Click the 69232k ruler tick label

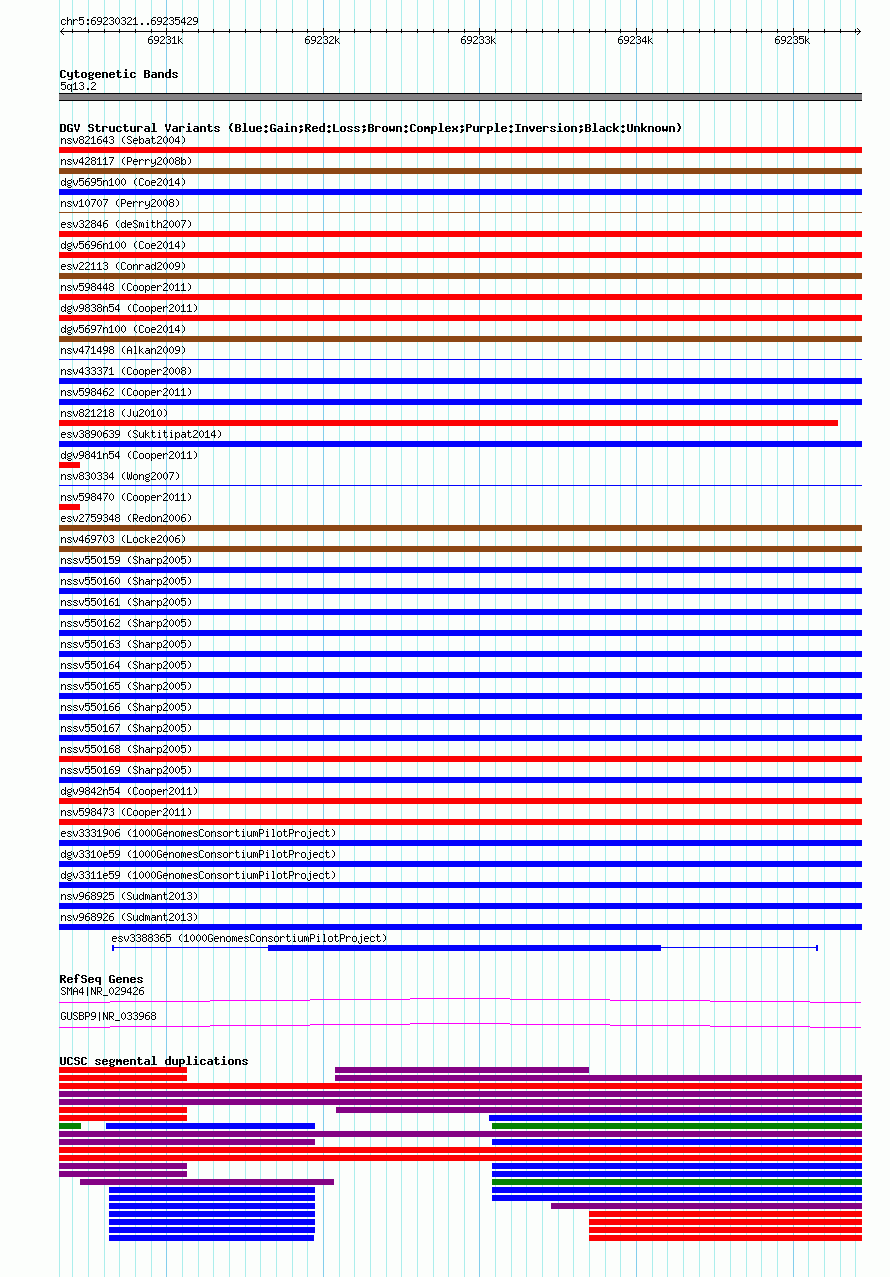pos(322,40)
